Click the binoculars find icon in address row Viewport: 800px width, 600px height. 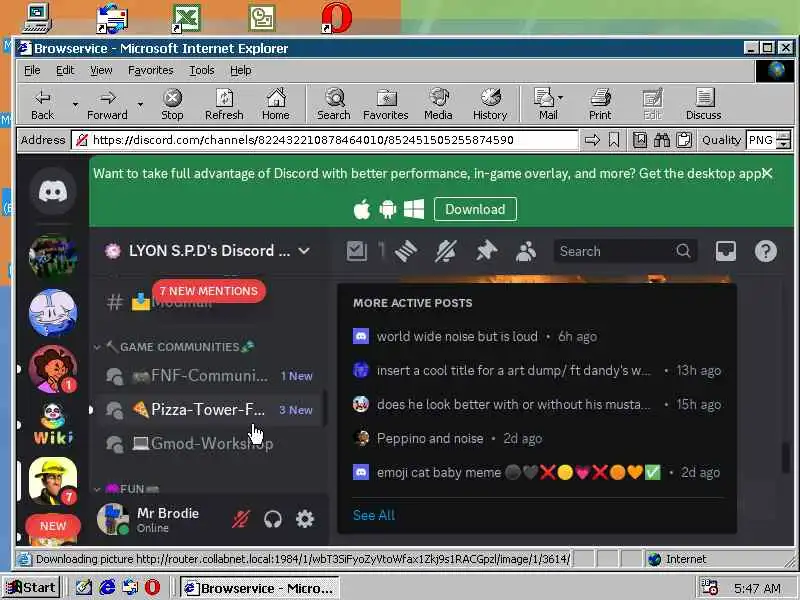click(662, 140)
